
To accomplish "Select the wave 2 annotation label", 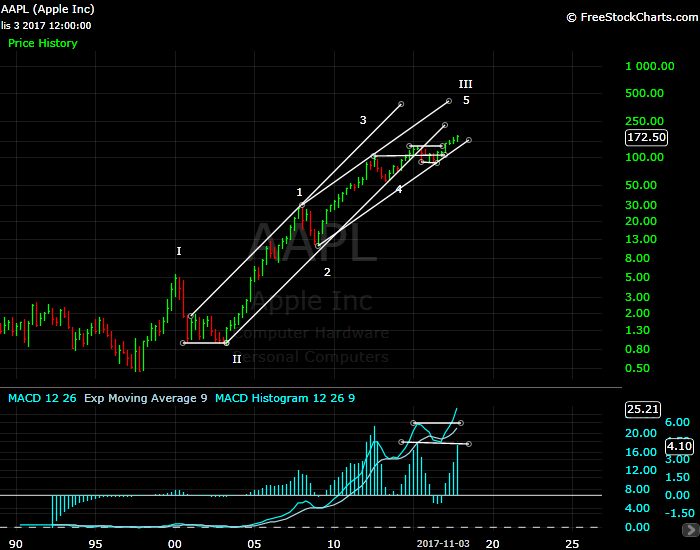I will tap(327, 272).
